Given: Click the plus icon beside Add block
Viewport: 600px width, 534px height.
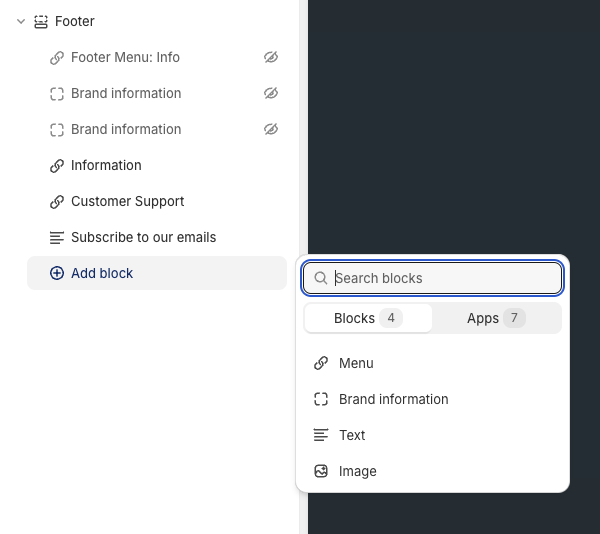Looking at the screenshot, I should pos(57,273).
